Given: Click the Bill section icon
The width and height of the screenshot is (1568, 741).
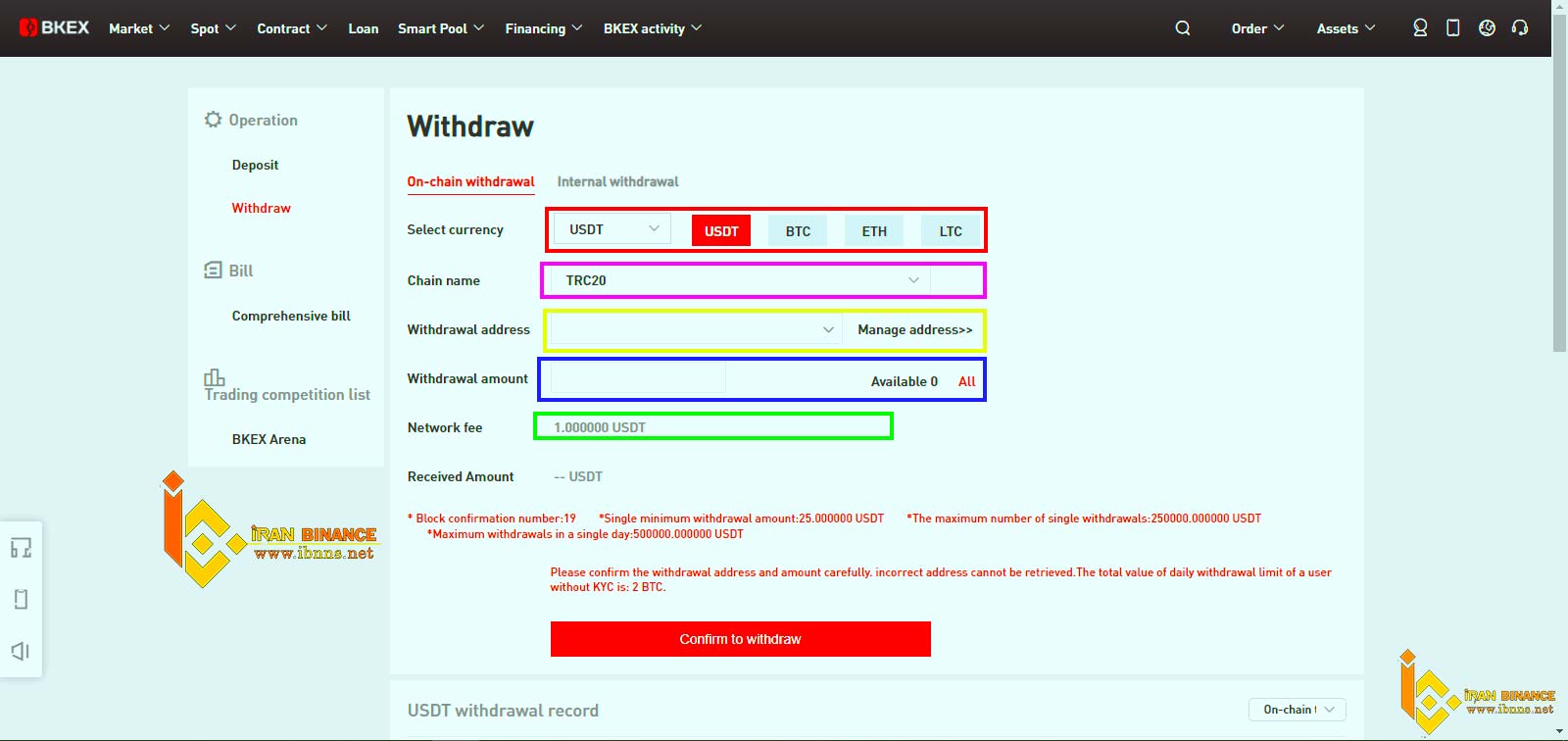Looking at the screenshot, I should 213,270.
